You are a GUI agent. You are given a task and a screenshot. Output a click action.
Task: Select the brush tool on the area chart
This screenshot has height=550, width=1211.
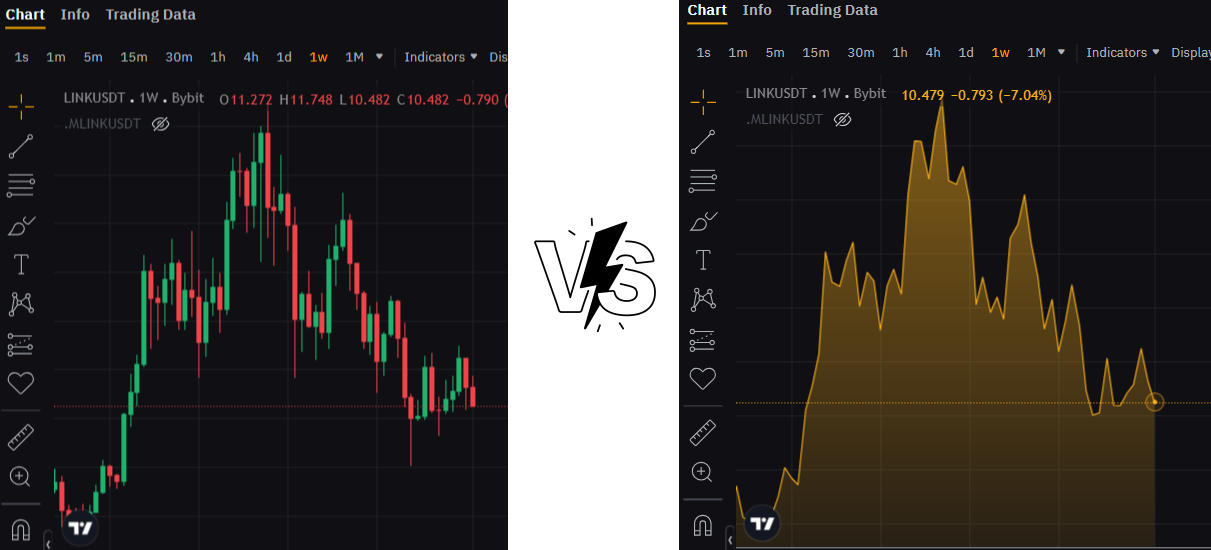click(x=703, y=221)
